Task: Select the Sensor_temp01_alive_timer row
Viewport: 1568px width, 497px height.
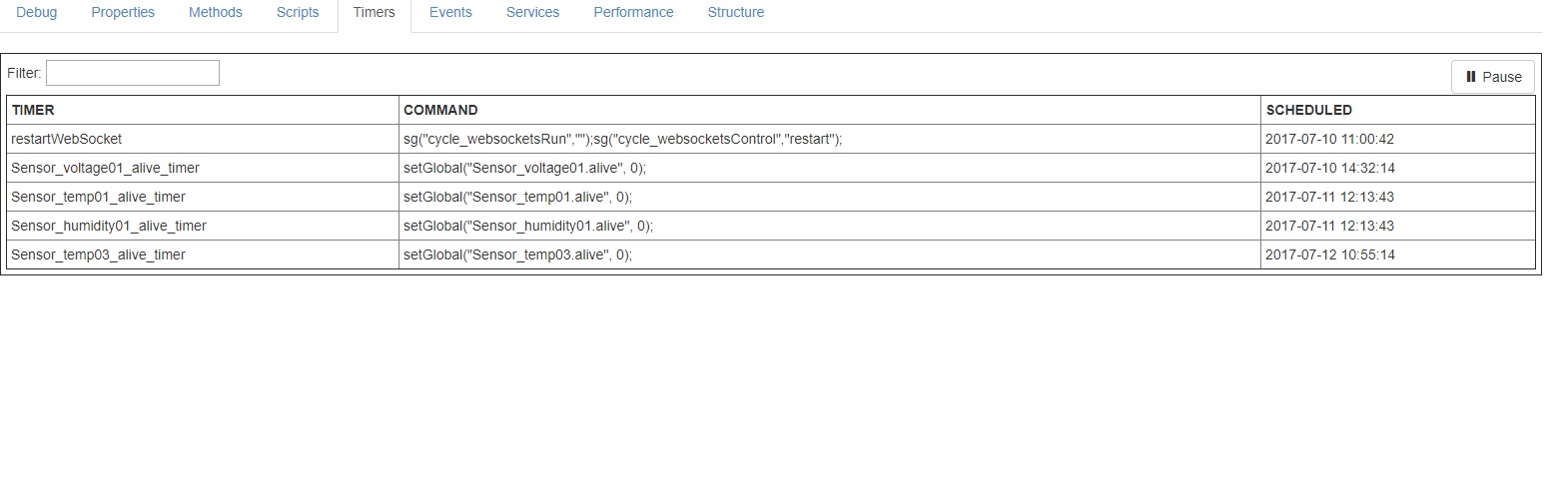Action: click(x=98, y=197)
